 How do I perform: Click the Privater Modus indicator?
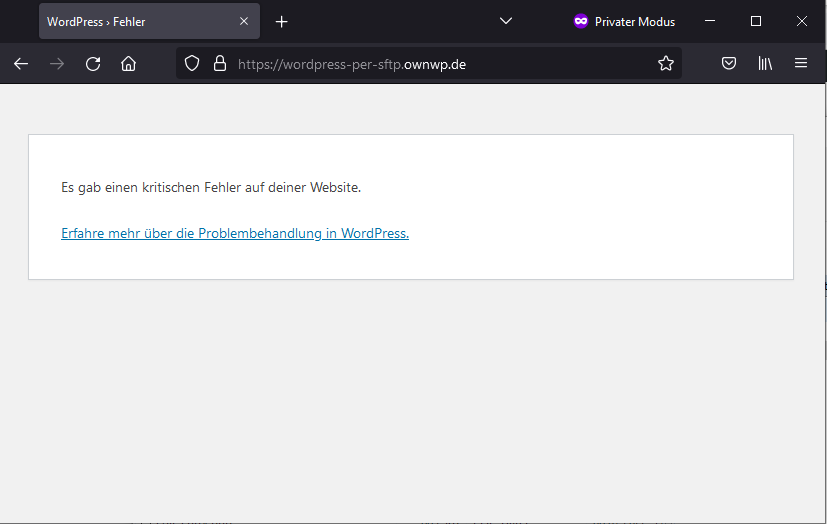(x=624, y=22)
